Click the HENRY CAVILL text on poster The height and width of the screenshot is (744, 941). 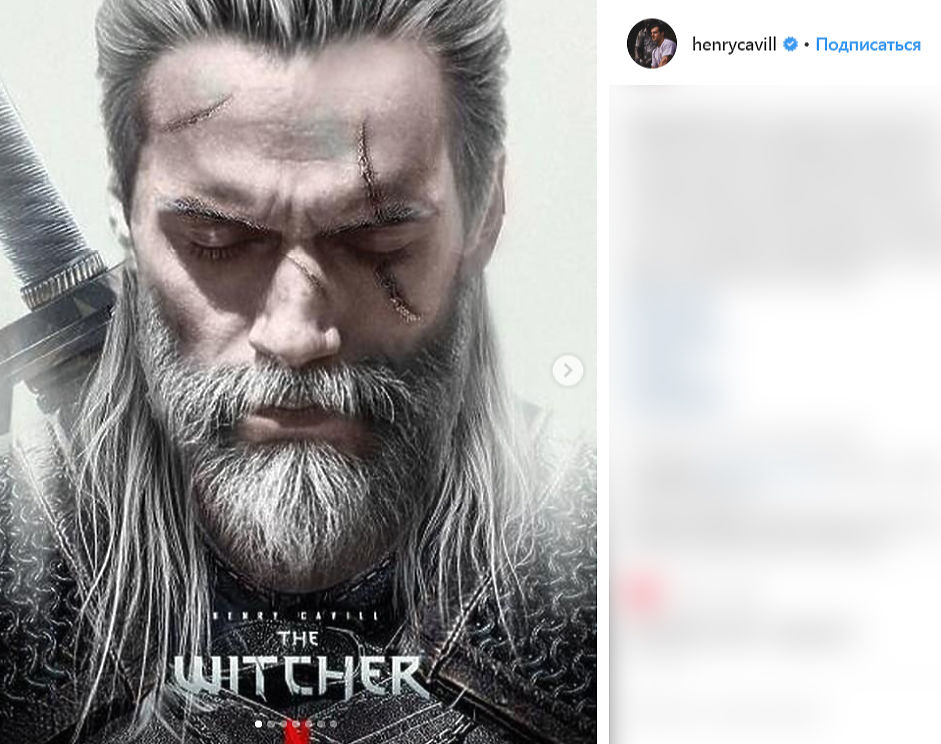click(297, 615)
